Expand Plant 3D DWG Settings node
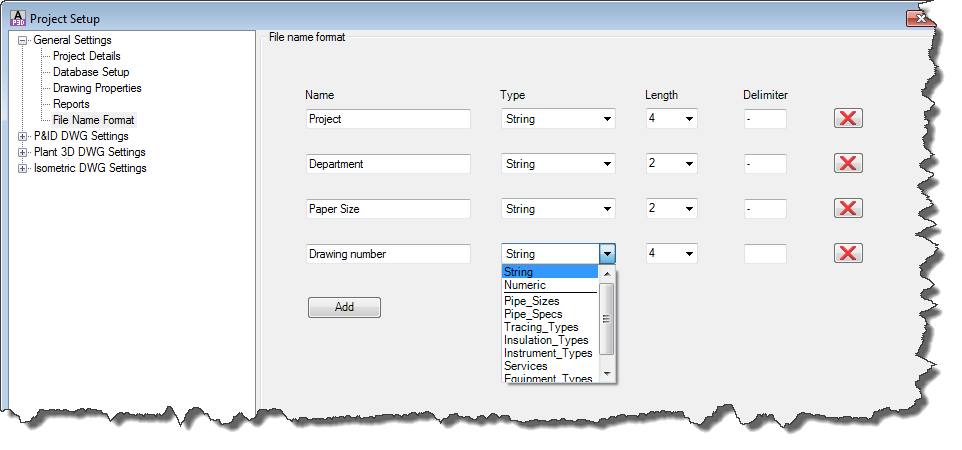Image resolution: width=962 pixels, height=450 pixels. click(23, 152)
